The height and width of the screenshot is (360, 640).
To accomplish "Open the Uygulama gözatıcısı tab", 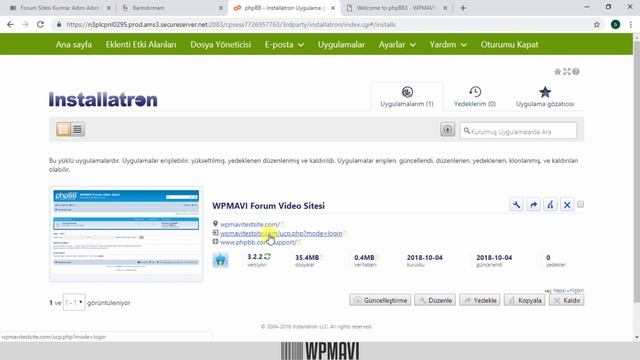I will pyautogui.click(x=545, y=97).
